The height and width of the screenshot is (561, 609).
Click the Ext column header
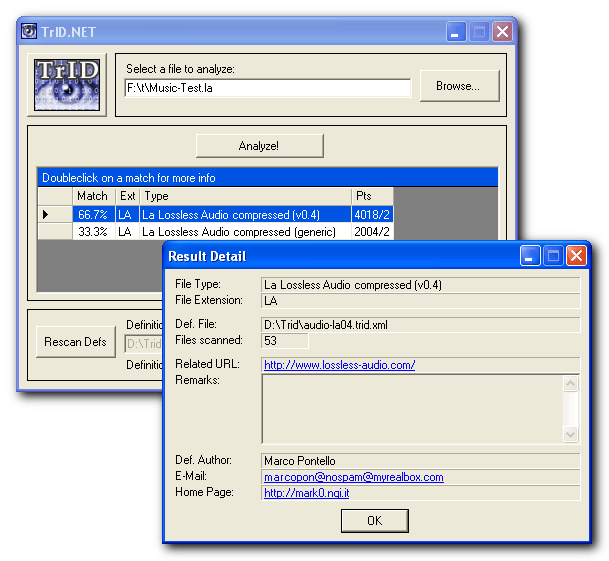pos(127,196)
